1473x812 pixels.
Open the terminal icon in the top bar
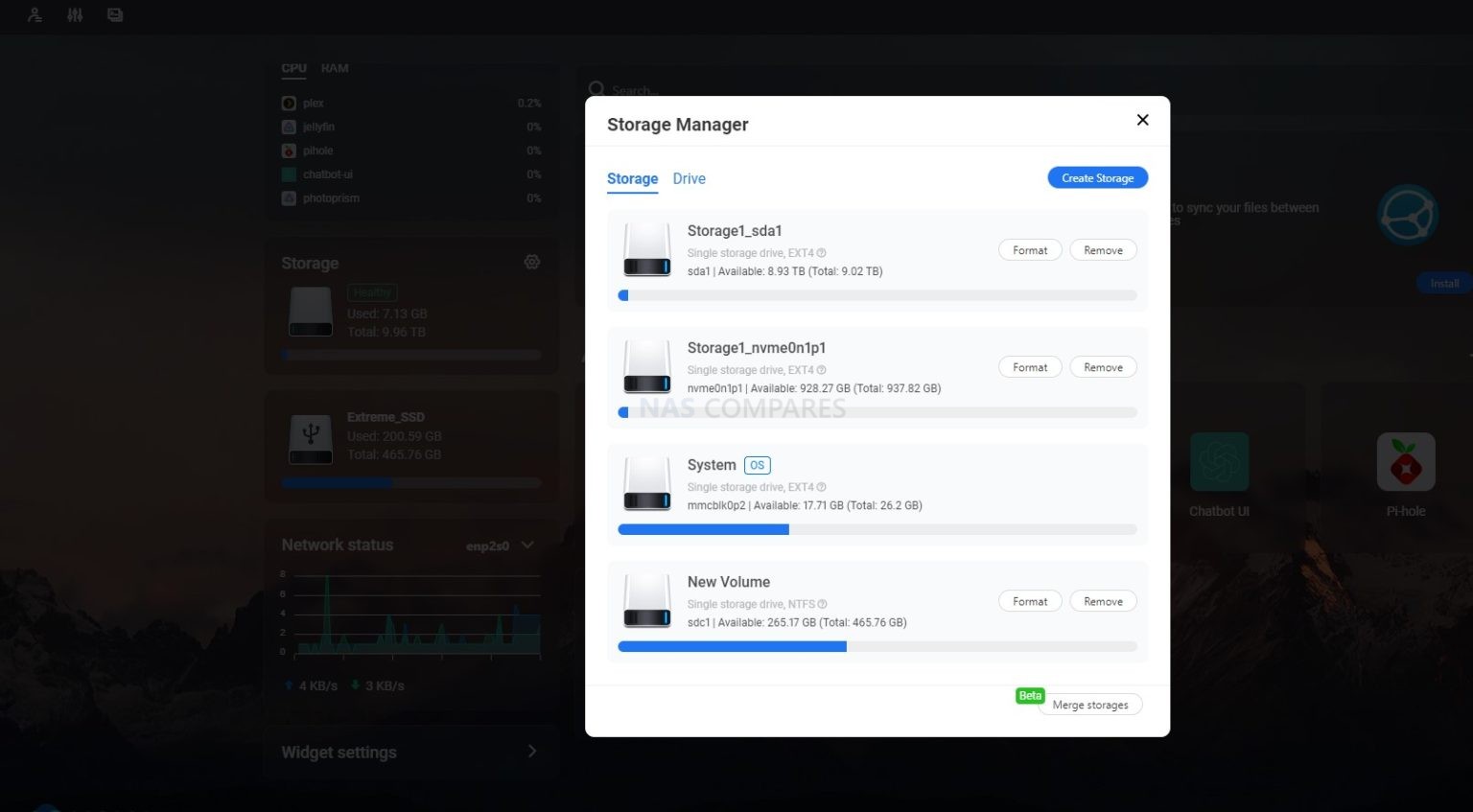tap(115, 15)
